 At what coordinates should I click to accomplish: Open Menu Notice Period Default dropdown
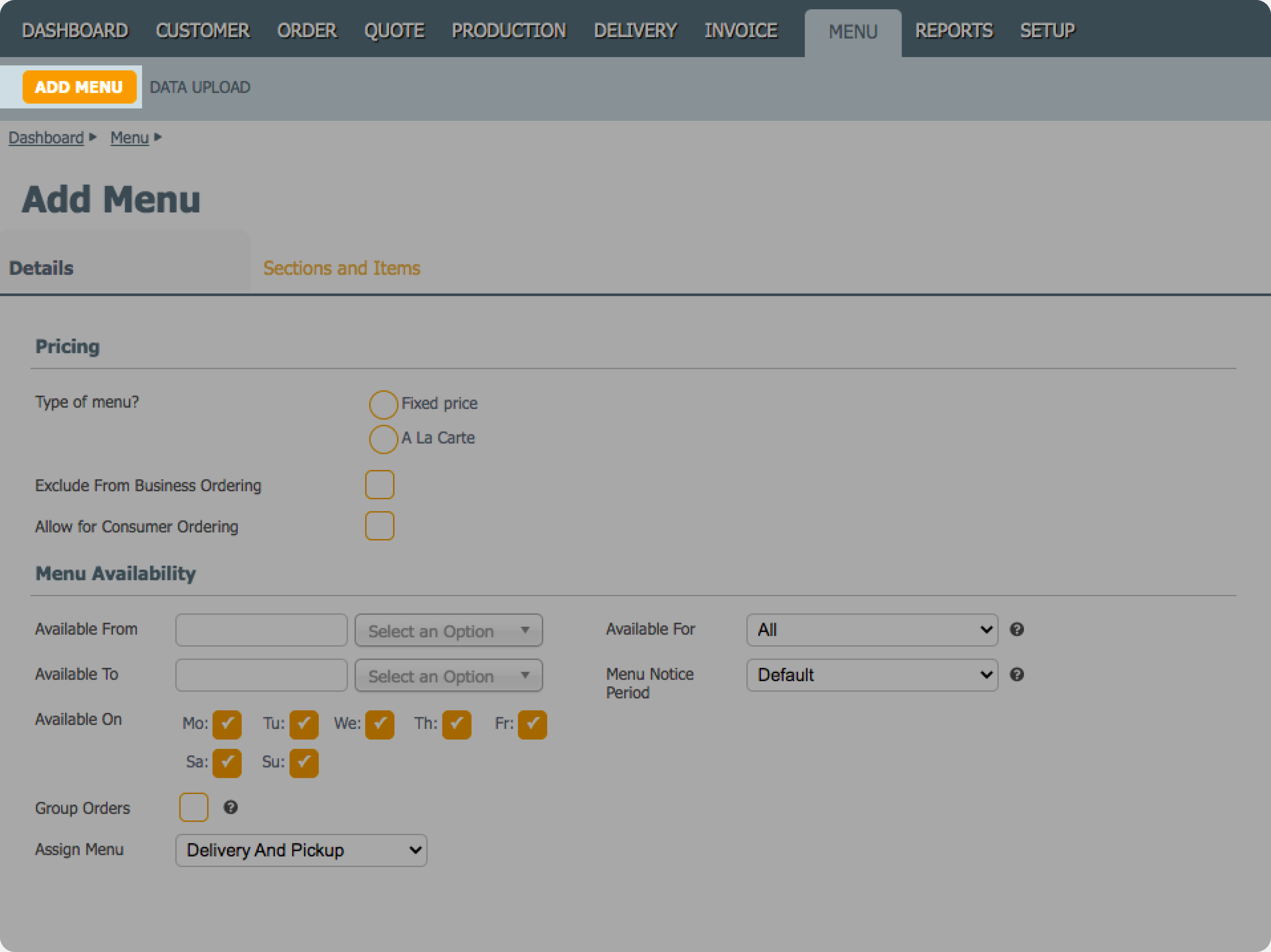click(x=872, y=674)
